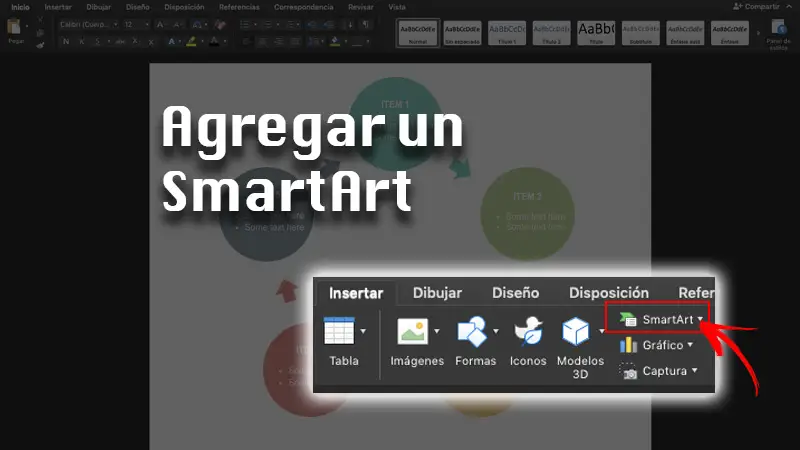Screen dimensions: 800x450
Task: Apply the Sin espaciado style
Action: pyautogui.click(x=462, y=33)
